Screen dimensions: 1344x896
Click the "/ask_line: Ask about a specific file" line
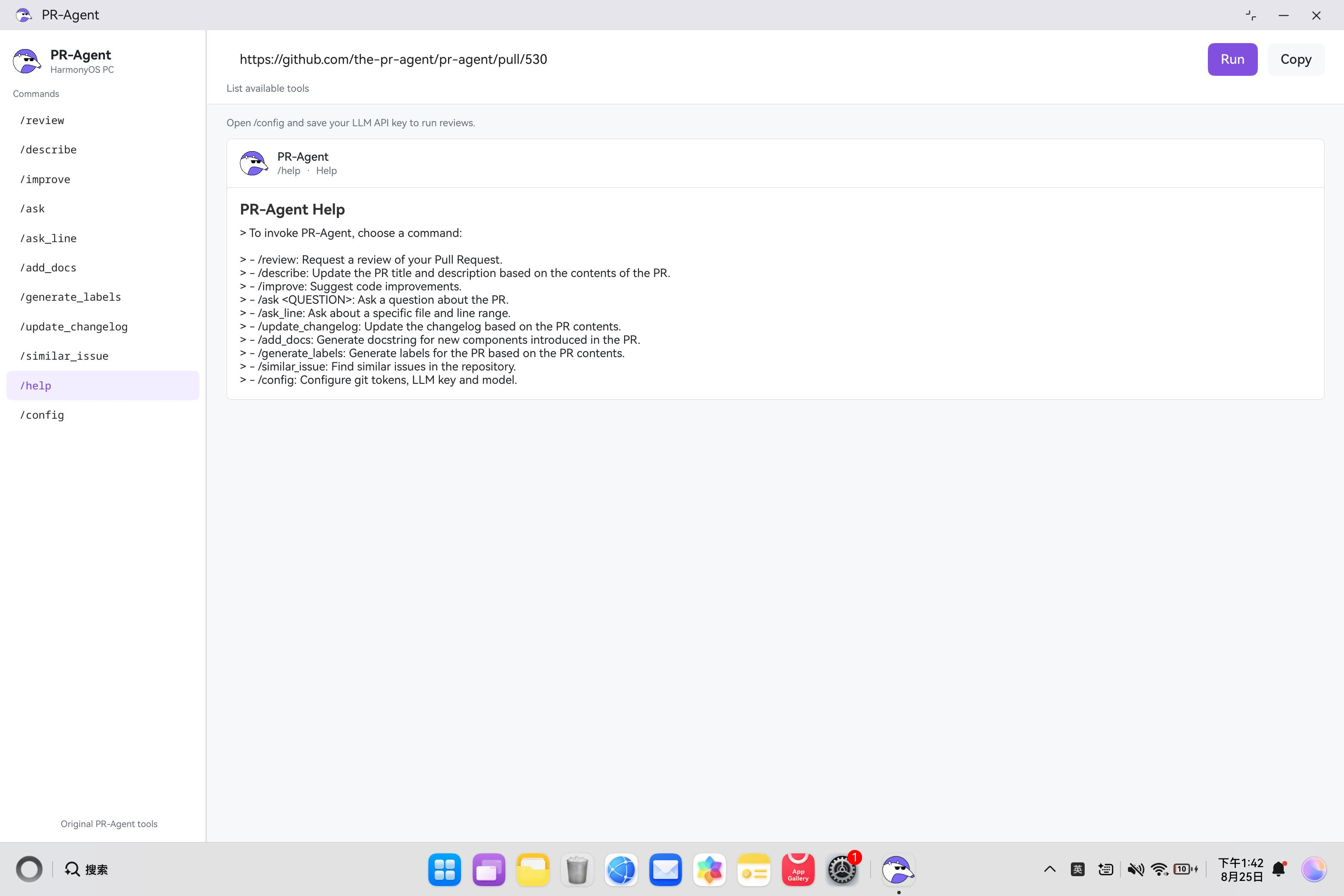(x=376, y=313)
